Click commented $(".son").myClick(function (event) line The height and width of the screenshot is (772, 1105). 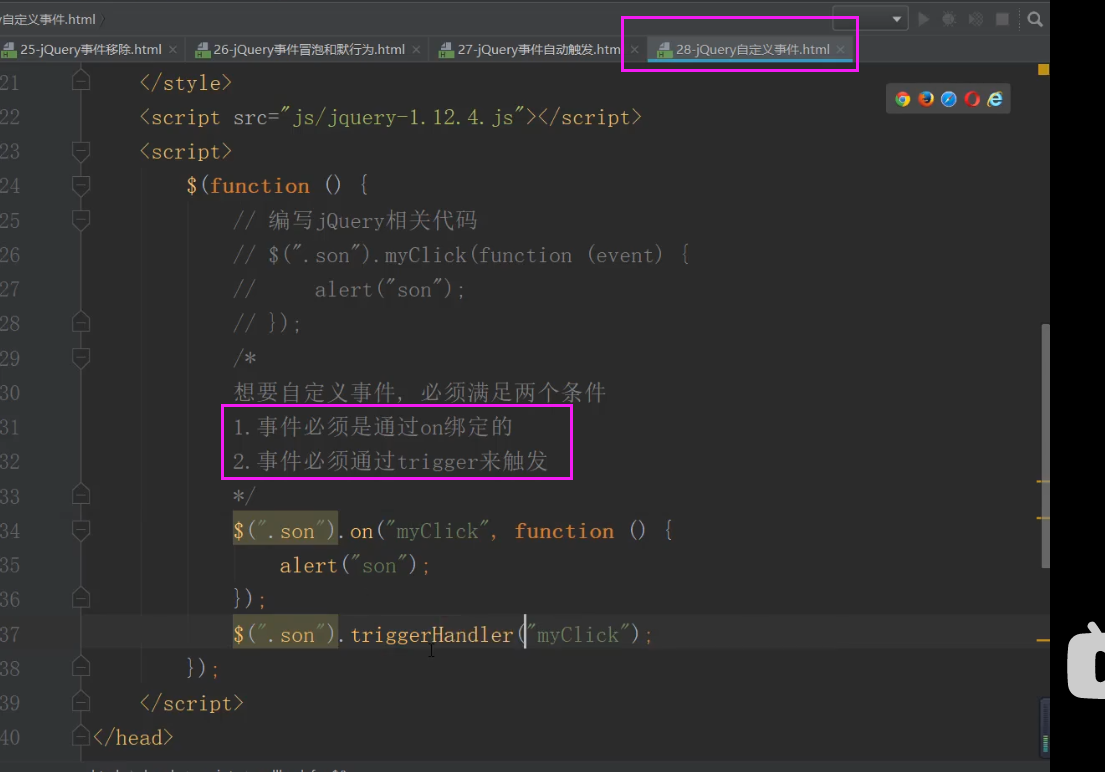pyautogui.click(x=462, y=255)
